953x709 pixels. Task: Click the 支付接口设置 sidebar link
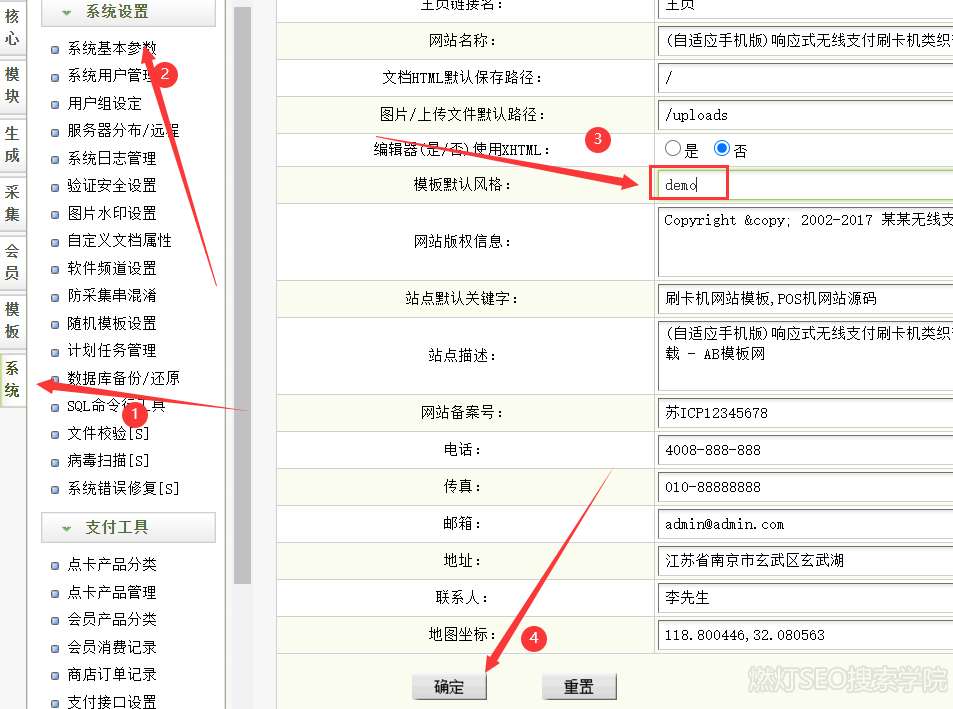click(111, 702)
